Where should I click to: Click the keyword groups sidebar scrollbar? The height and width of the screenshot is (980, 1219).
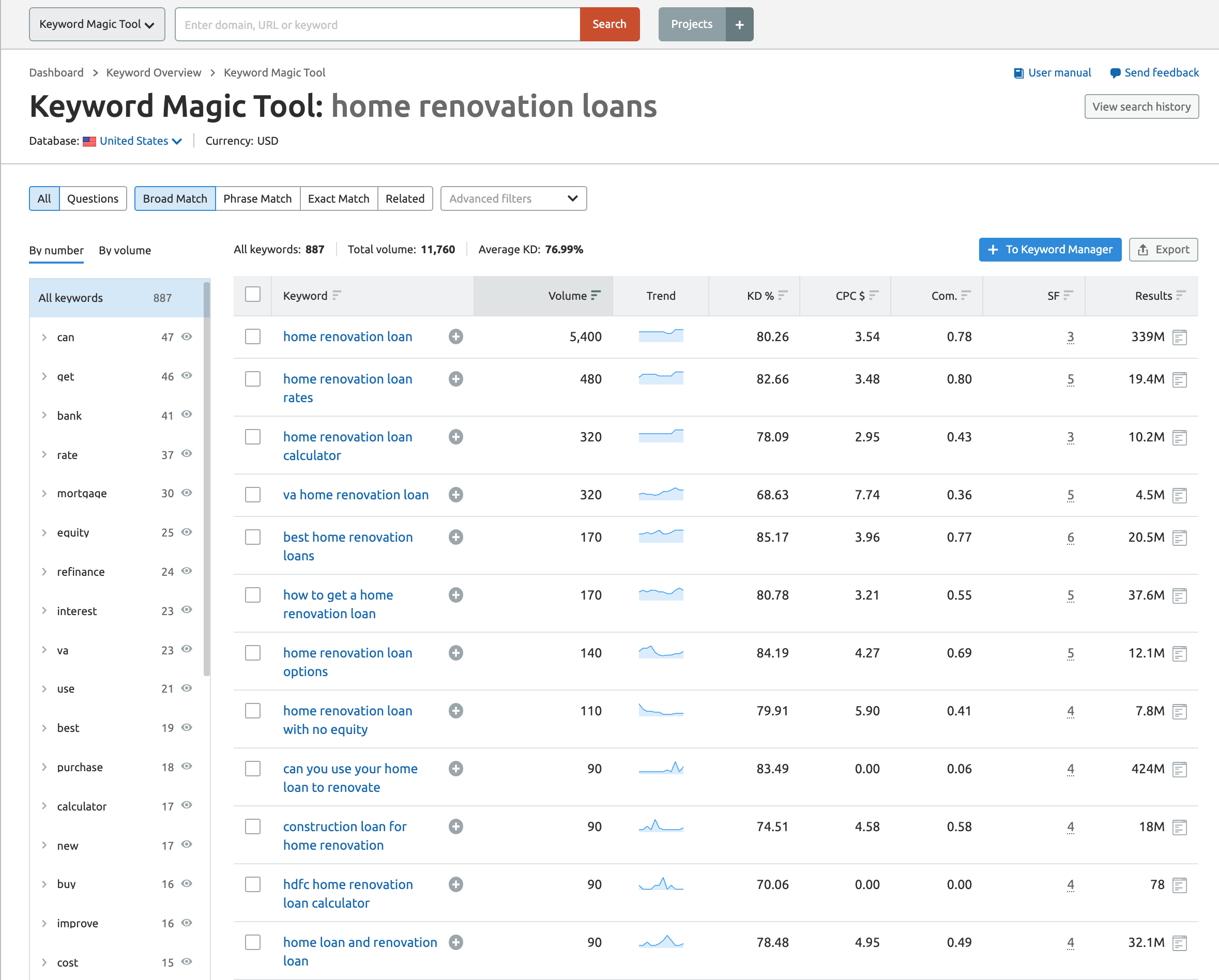pos(207,478)
